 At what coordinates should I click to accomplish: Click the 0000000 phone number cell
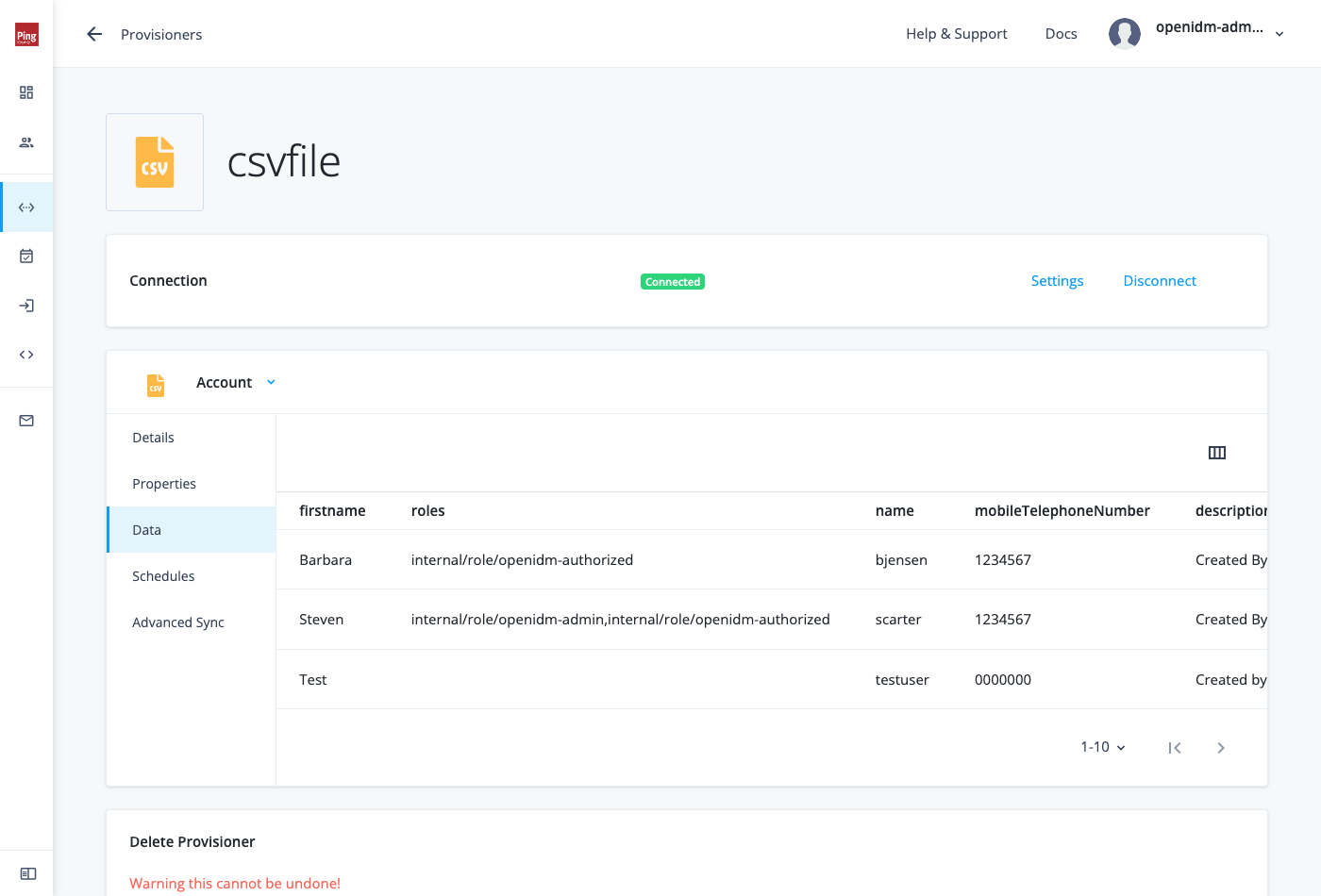tap(1003, 680)
